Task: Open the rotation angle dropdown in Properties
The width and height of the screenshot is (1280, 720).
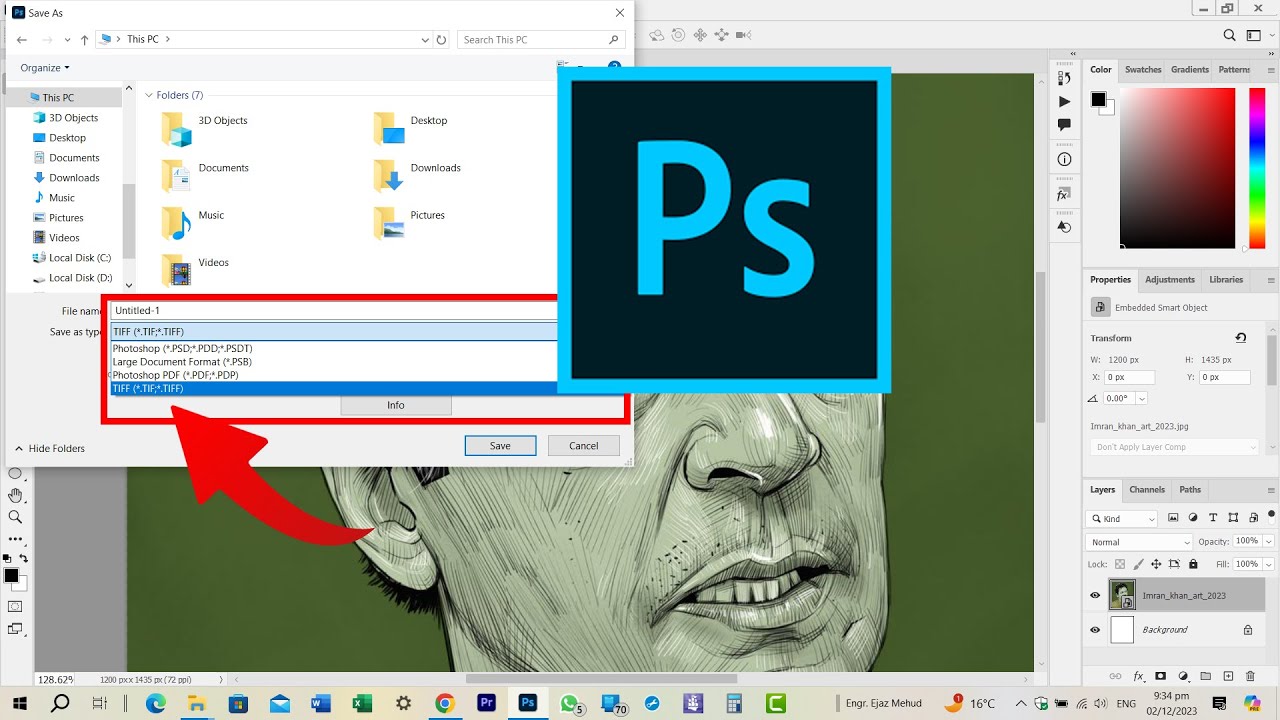Action: click(1141, 398)
